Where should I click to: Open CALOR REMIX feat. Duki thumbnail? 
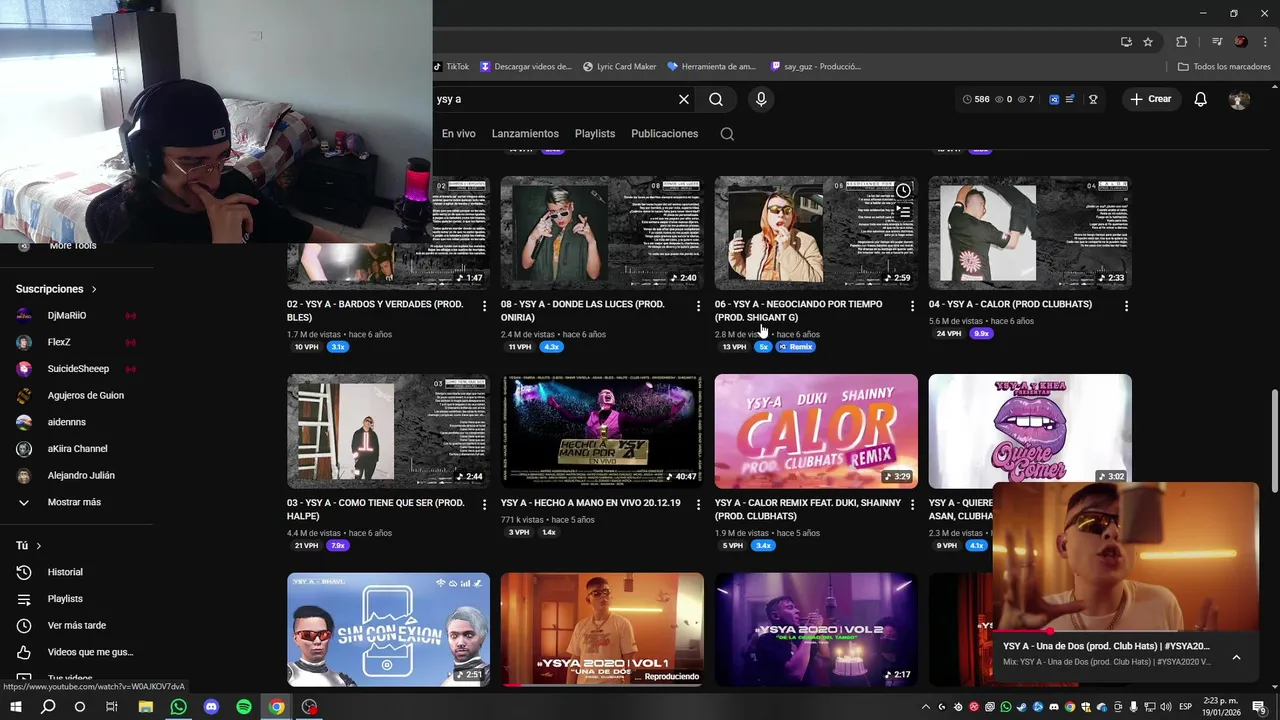coord(816,431)
